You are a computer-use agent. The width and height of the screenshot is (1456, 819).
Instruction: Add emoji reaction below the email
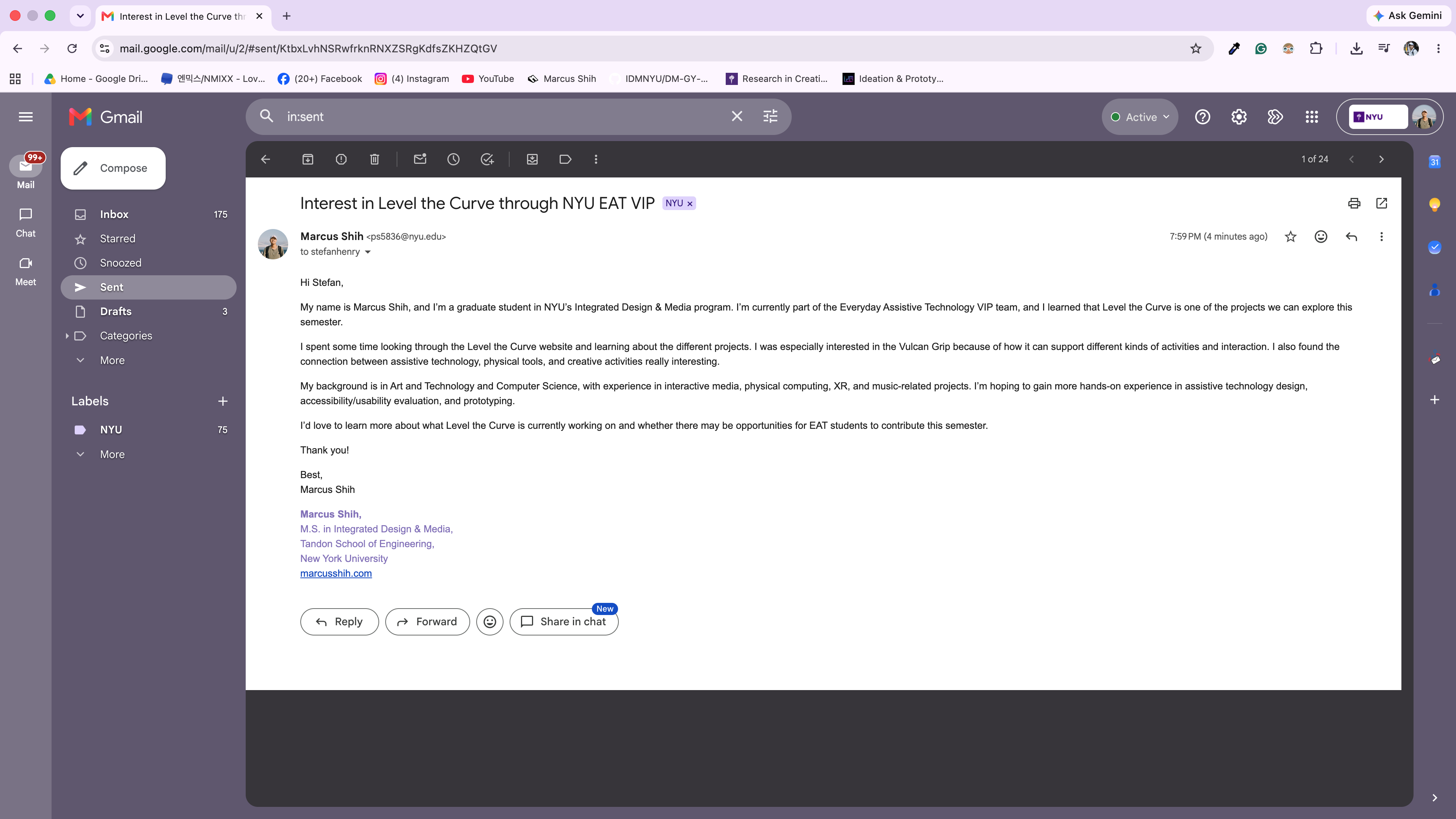click(x=490, y=622)
